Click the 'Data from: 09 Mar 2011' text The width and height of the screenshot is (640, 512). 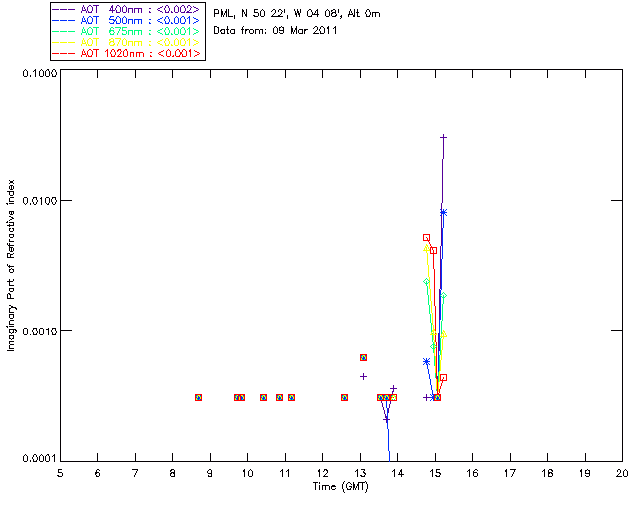coord(275,31)
